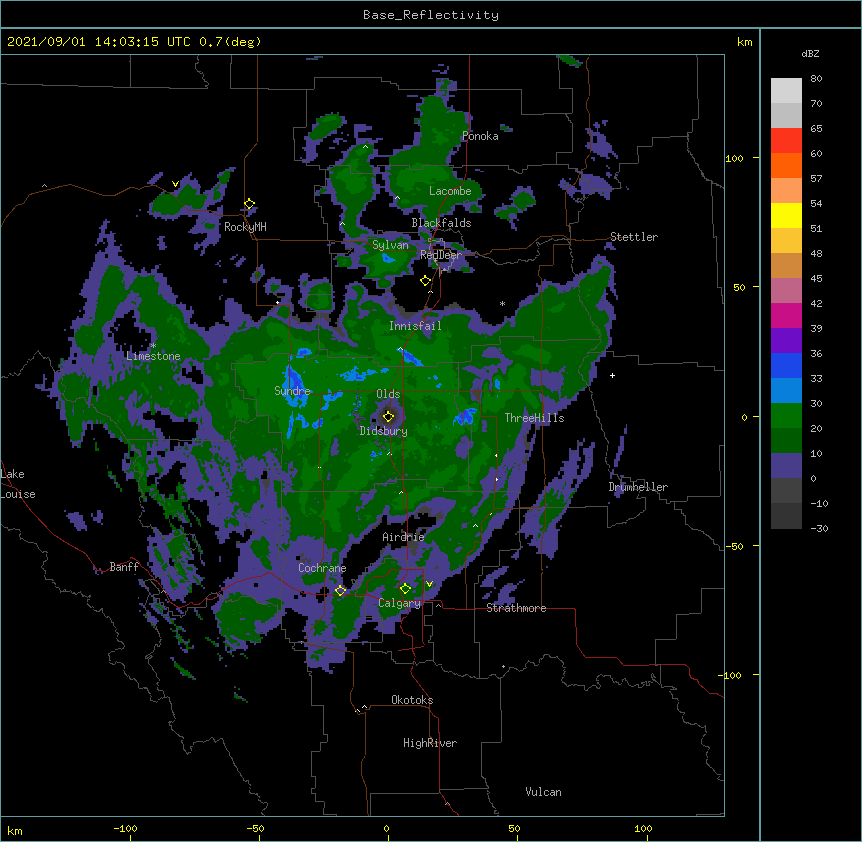Pick the bright green 20-30 dBZ legend swatch
The height and width of the screenshot is (842, 862).
pyautogui.click(x=786, y=416)
